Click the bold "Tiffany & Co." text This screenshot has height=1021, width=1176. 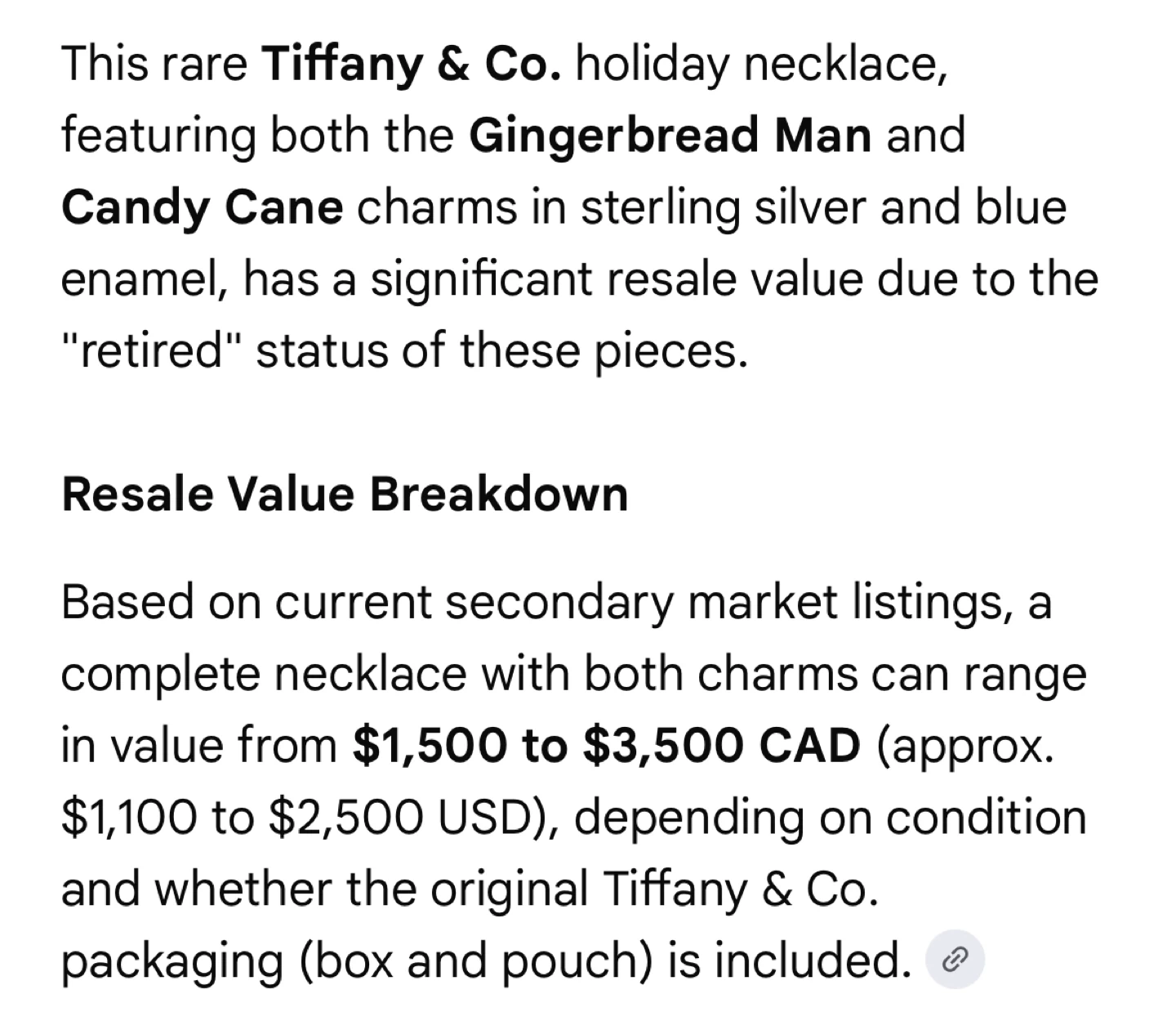pyautogui.click(x=411, y=64)
